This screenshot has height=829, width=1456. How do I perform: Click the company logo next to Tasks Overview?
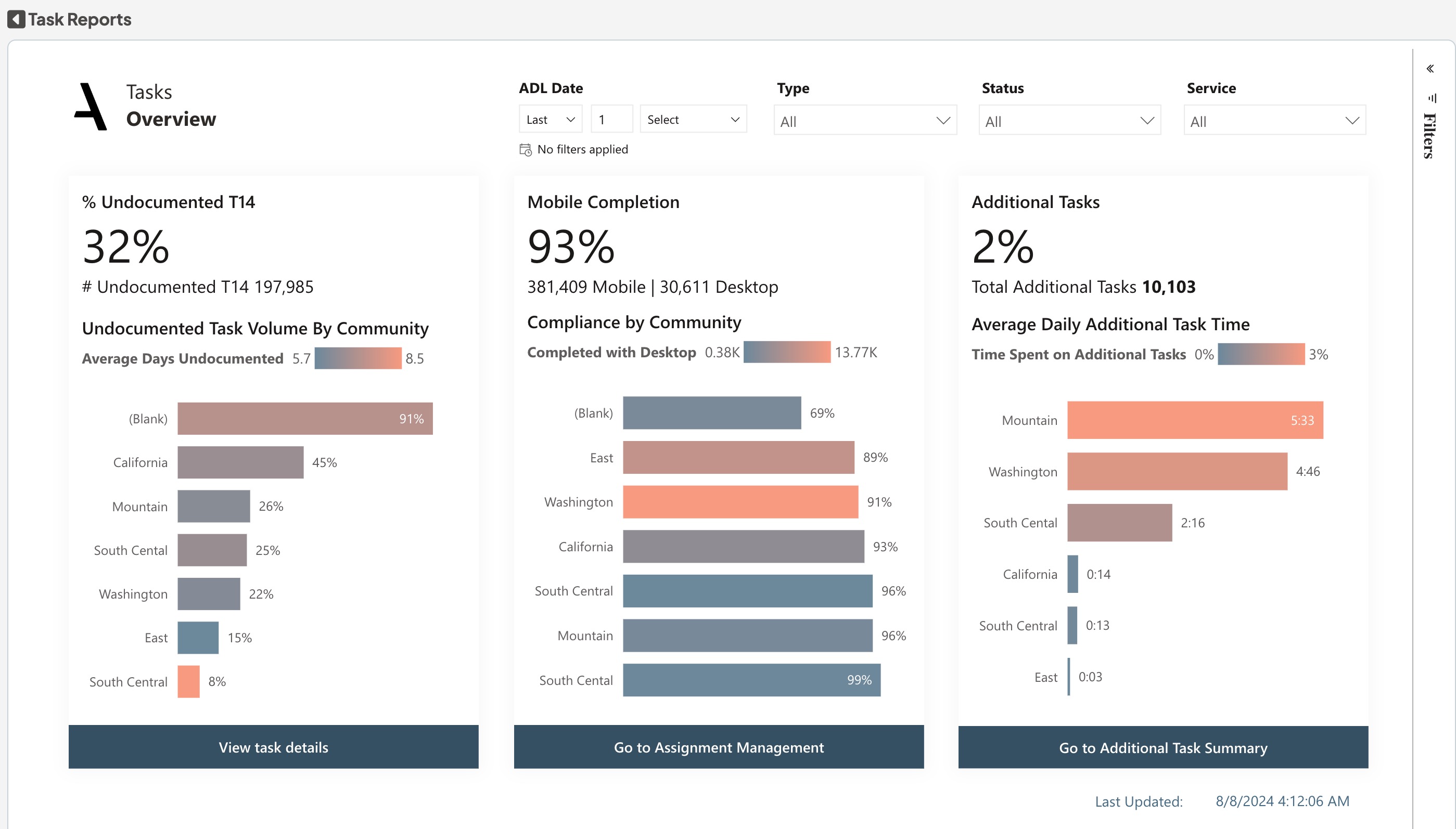[x=91, y=107]
